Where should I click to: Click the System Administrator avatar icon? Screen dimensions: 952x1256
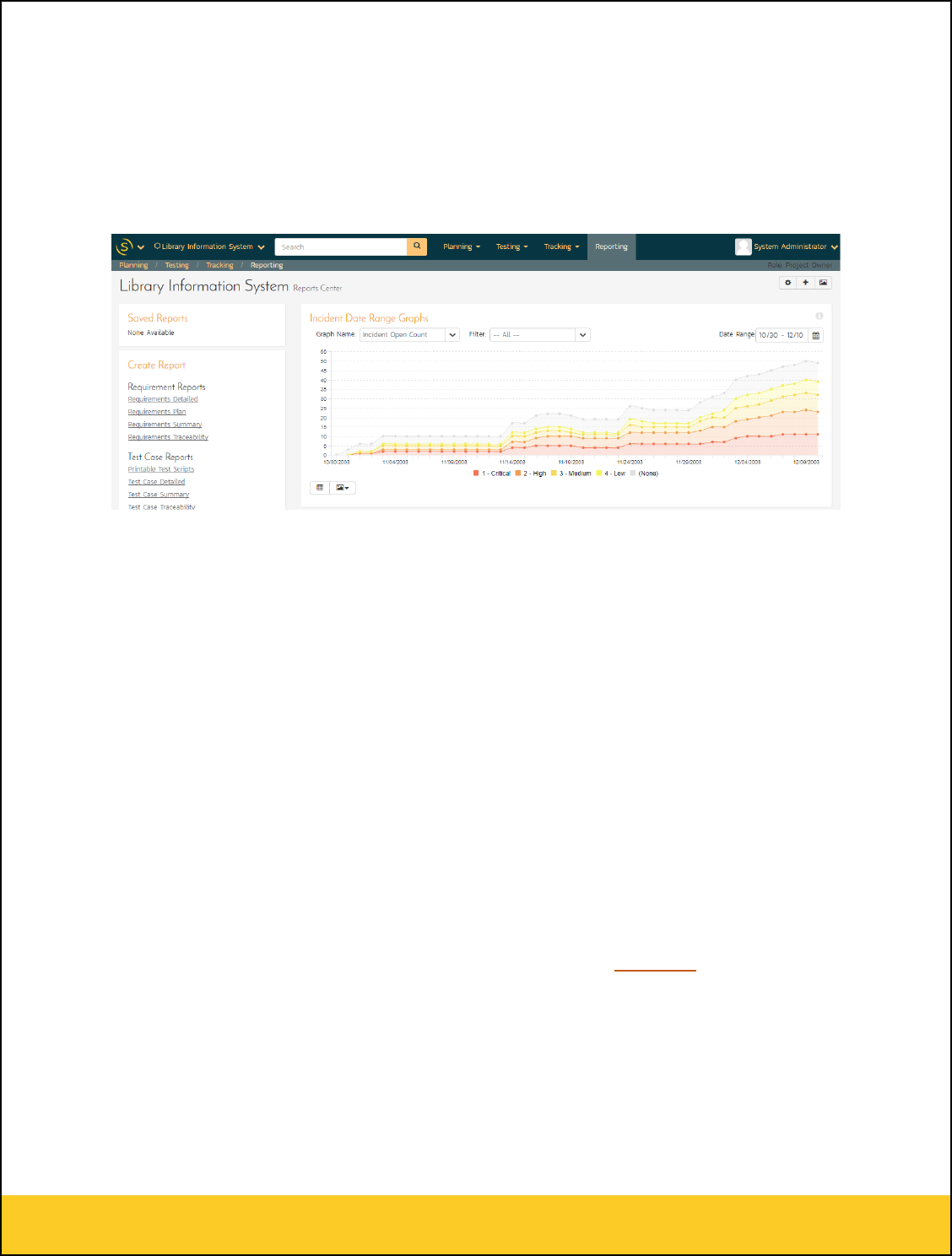click(x=743, y=246)
